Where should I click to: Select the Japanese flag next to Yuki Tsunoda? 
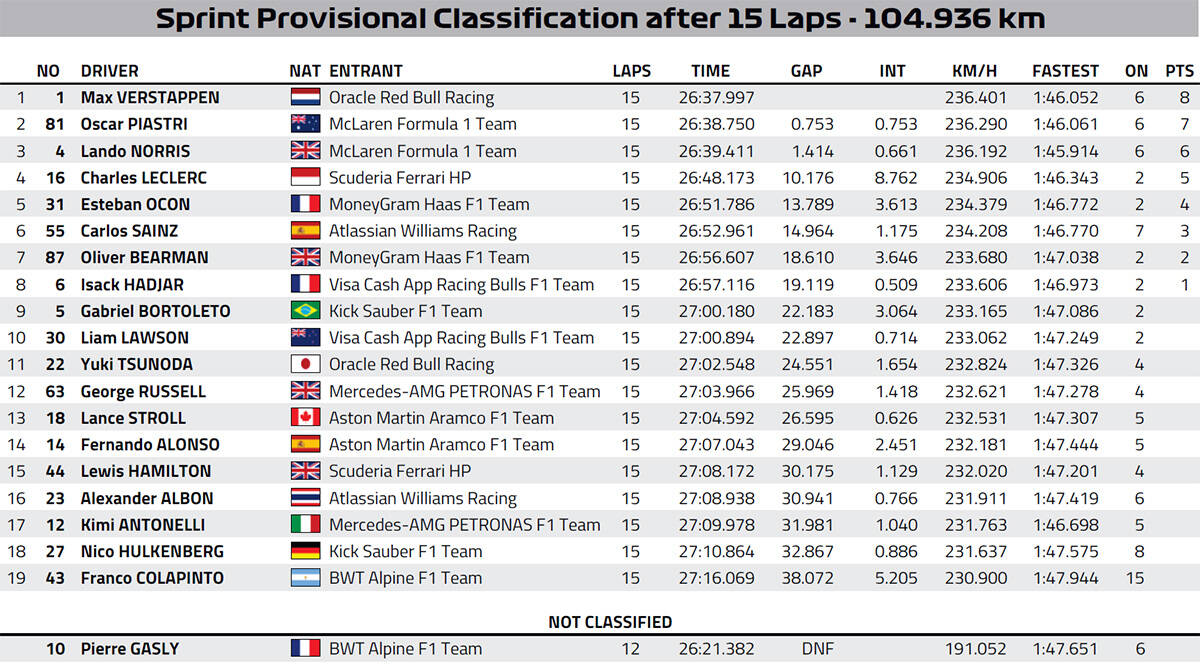click(x=305, y=364)
